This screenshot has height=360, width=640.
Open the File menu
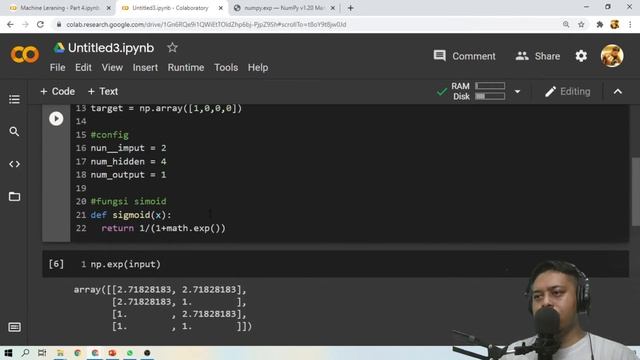tap(58, 67)
